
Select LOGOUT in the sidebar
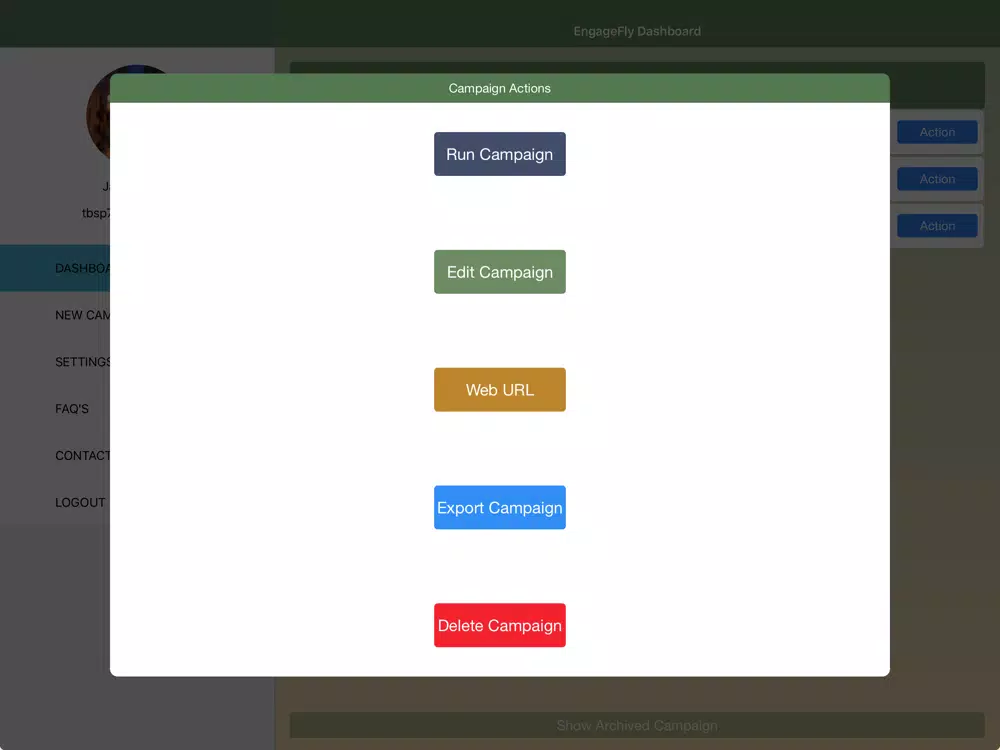click(80, 503)
